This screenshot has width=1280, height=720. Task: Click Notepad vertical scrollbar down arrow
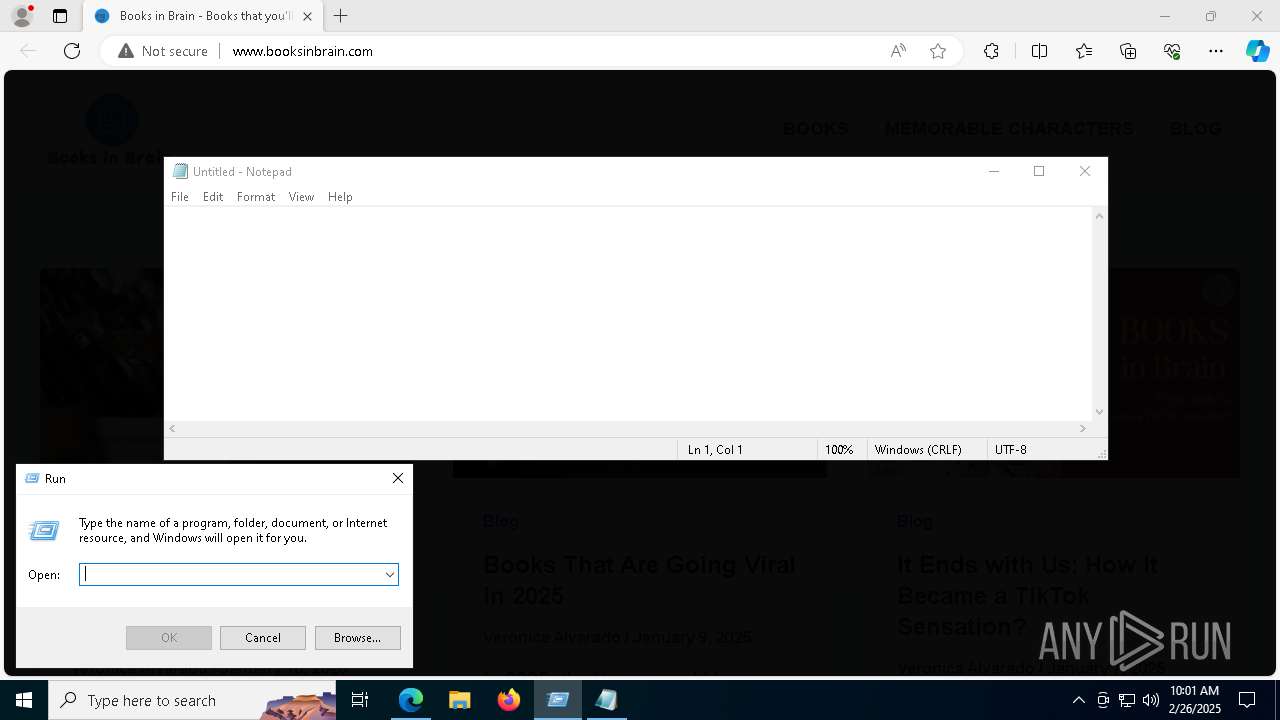click(1099, 412)
